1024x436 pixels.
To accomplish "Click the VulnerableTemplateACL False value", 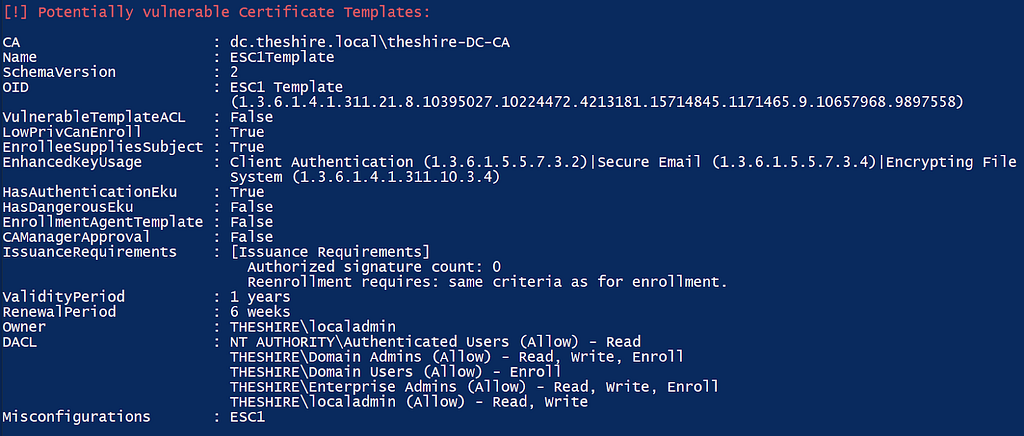I will [x=251, y=117].
